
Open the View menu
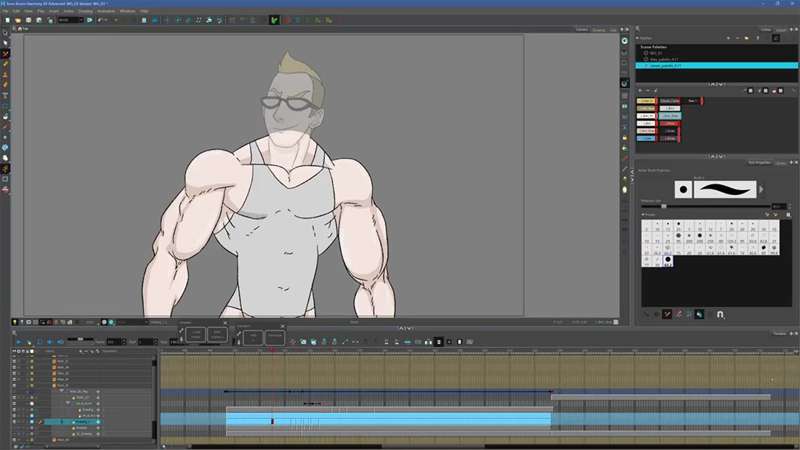tap(29, 11)
